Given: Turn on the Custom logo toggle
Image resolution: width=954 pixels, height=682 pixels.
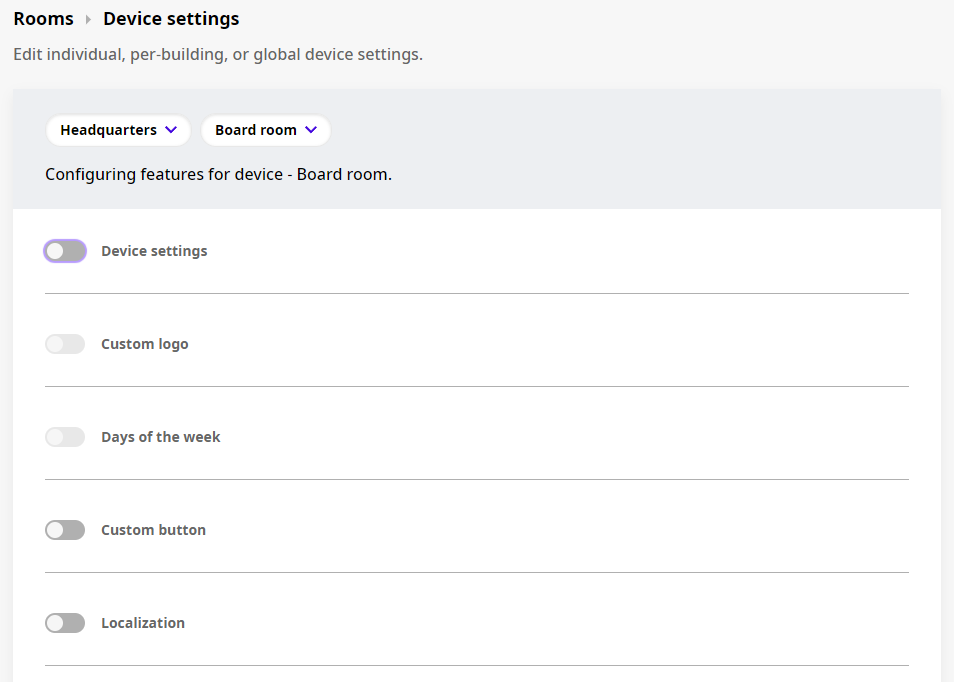Looking at the screenshot, I should (65, 343).
